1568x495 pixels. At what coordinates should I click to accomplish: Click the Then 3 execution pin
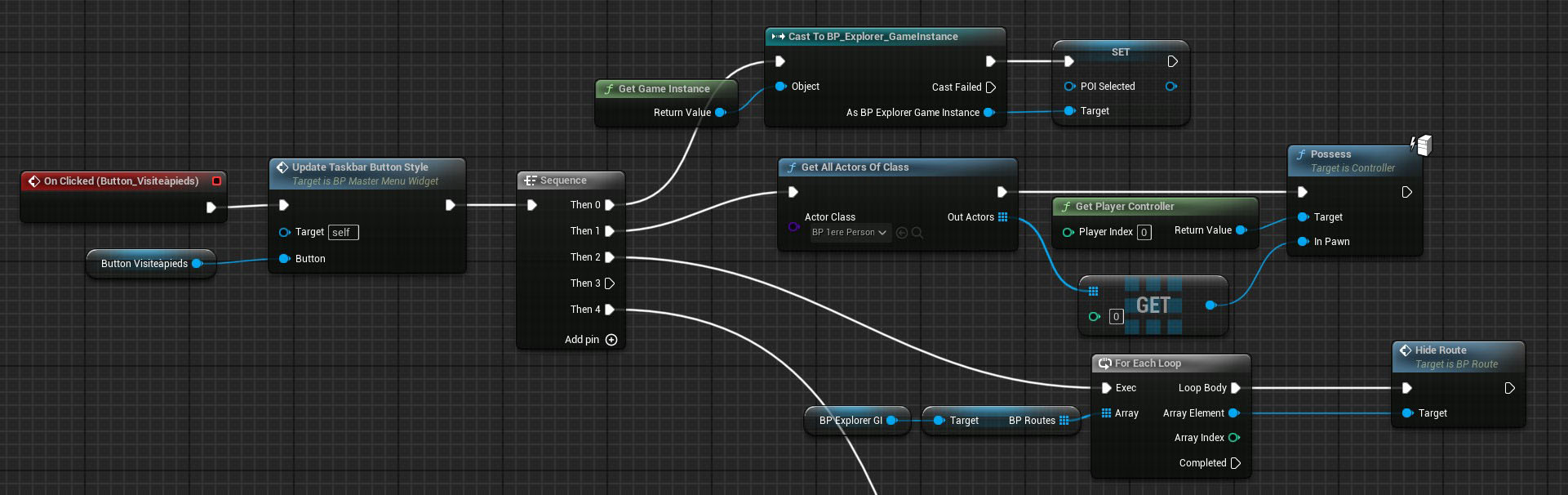click(x=610, y=283)
